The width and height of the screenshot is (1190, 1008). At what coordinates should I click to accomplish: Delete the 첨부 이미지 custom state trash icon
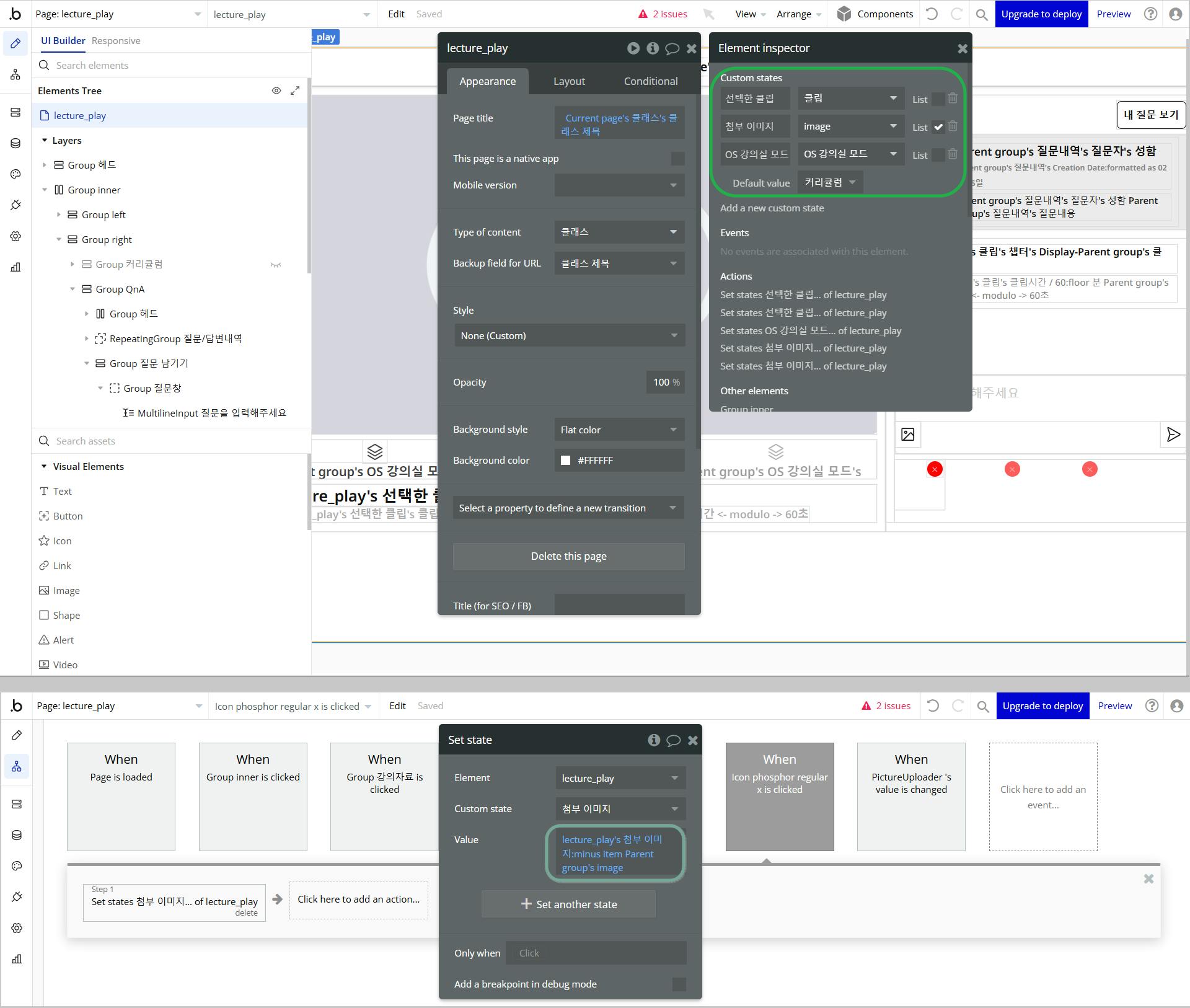953,126
